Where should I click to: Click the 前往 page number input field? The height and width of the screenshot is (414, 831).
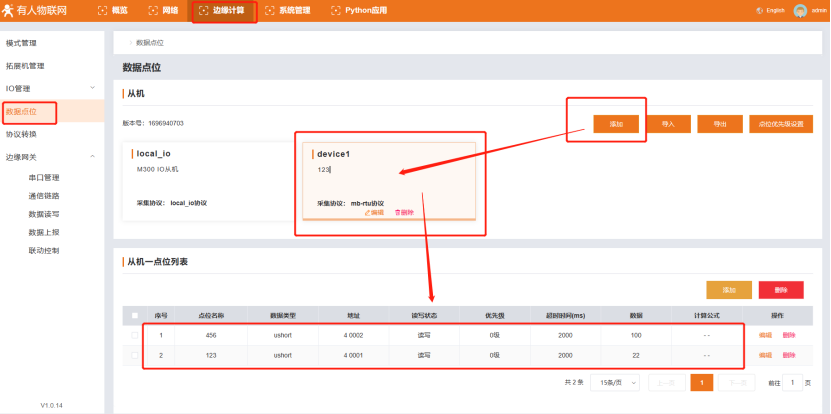point(791,382)
